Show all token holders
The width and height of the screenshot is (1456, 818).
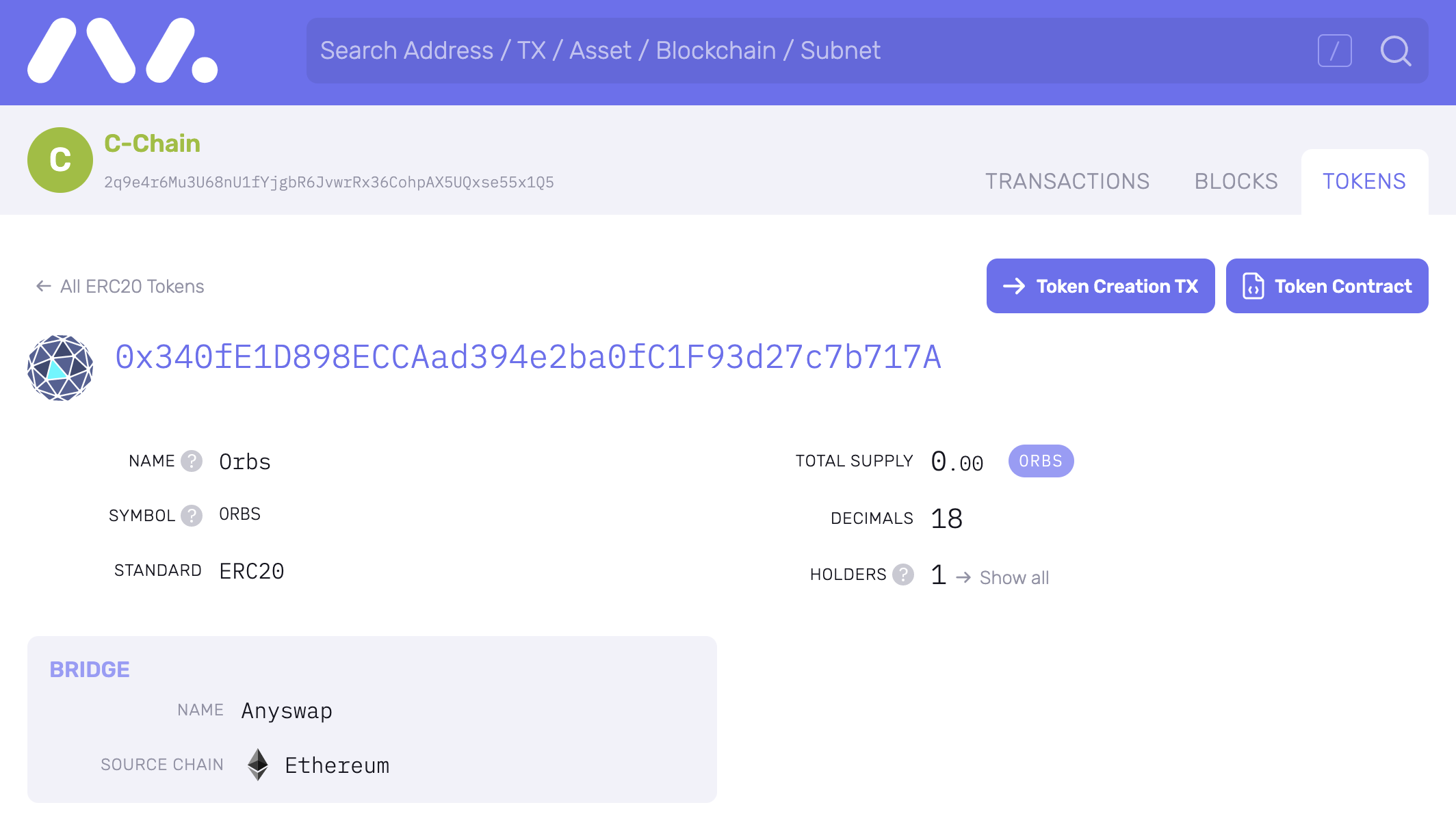(x=1002, y=577)
